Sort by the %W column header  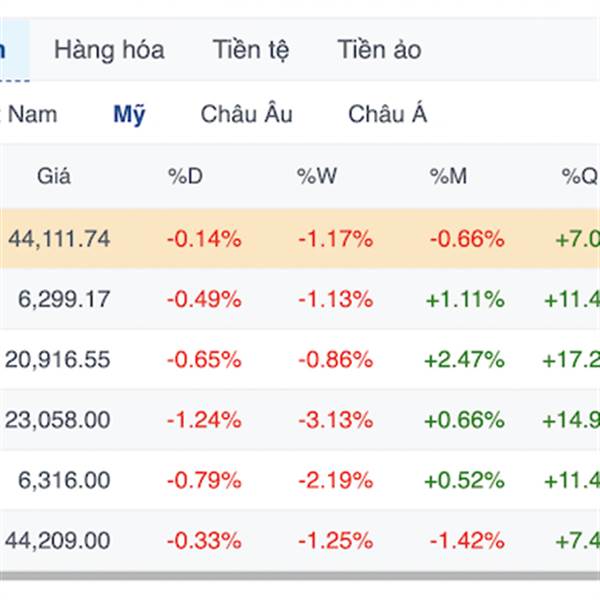coord(317,176)
